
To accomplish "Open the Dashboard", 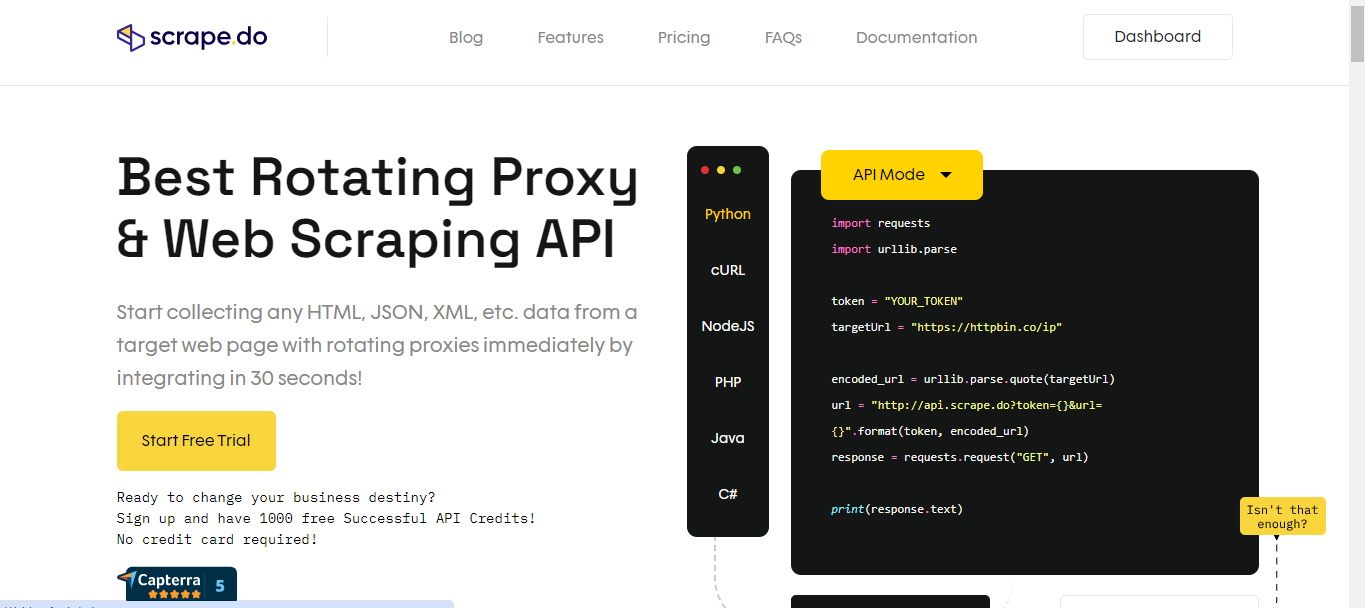I will click(1157, 36).
